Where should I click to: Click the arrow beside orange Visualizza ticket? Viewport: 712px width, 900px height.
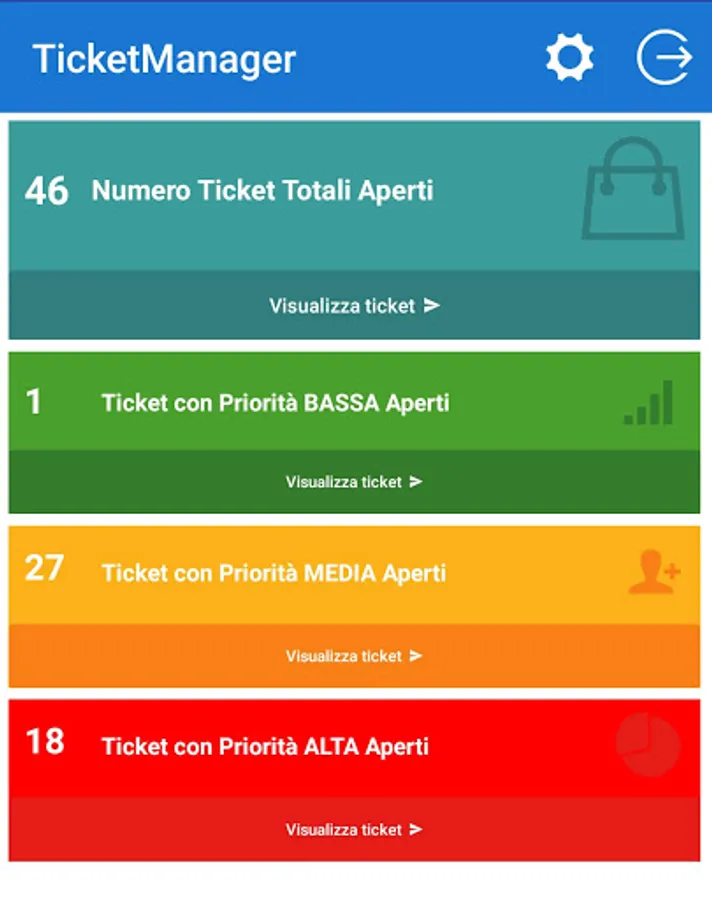[x=416, y=655]
